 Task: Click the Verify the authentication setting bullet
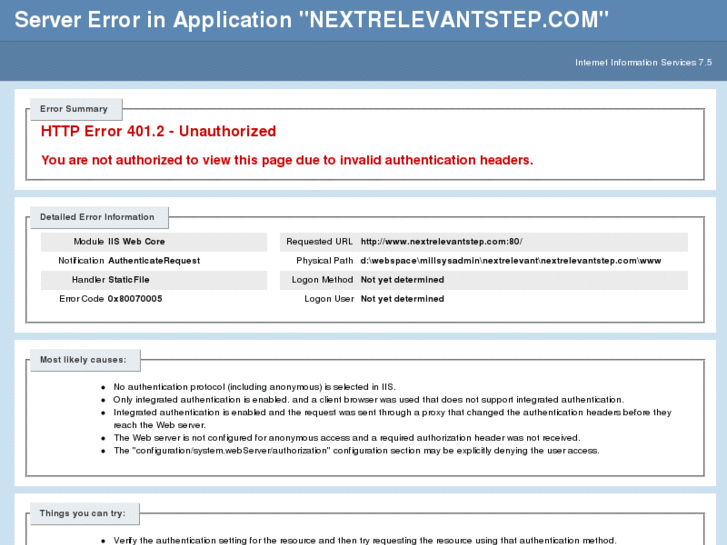click(x=365, y=540)
